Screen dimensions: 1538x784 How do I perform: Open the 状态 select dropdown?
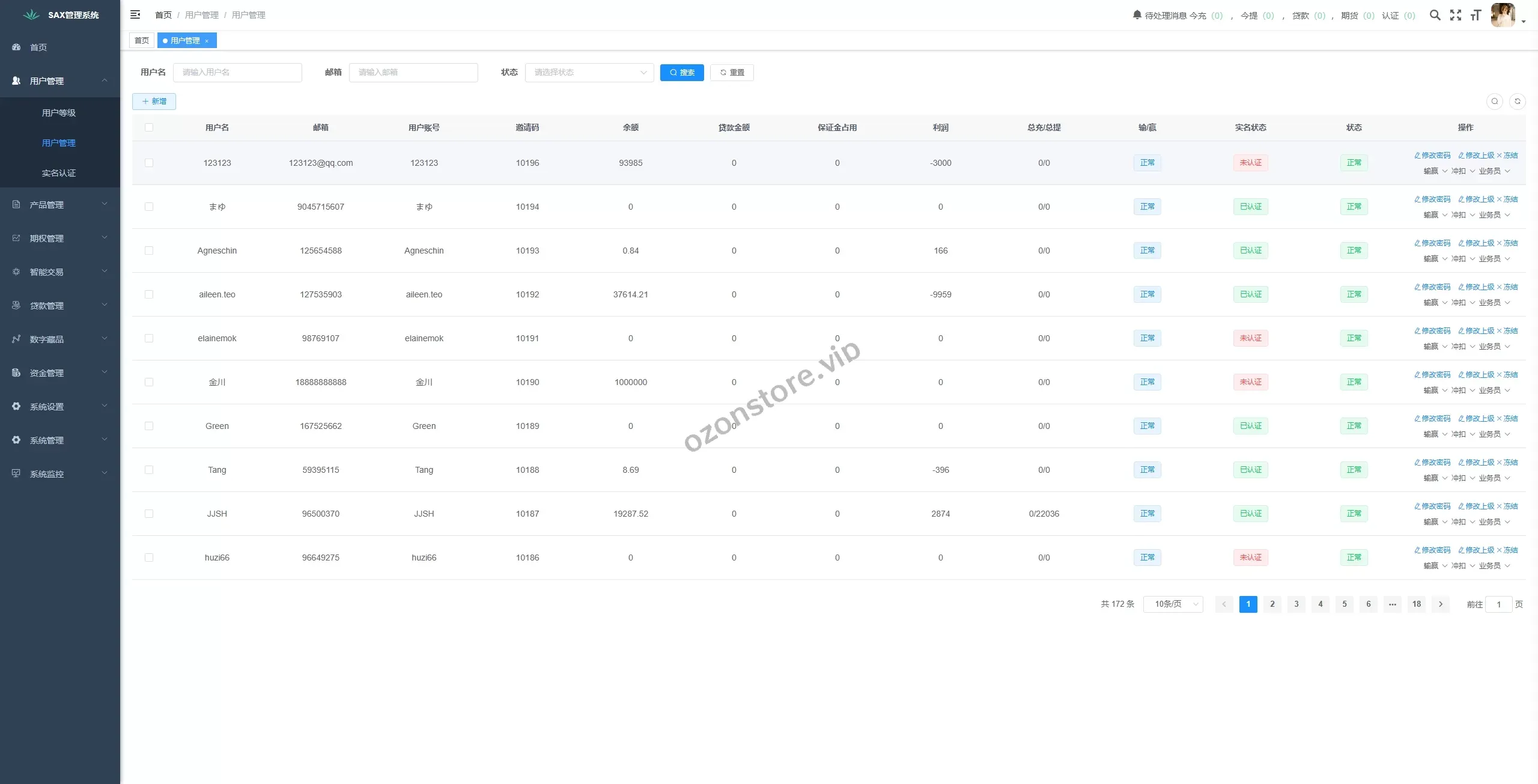[x=589, y=73]
